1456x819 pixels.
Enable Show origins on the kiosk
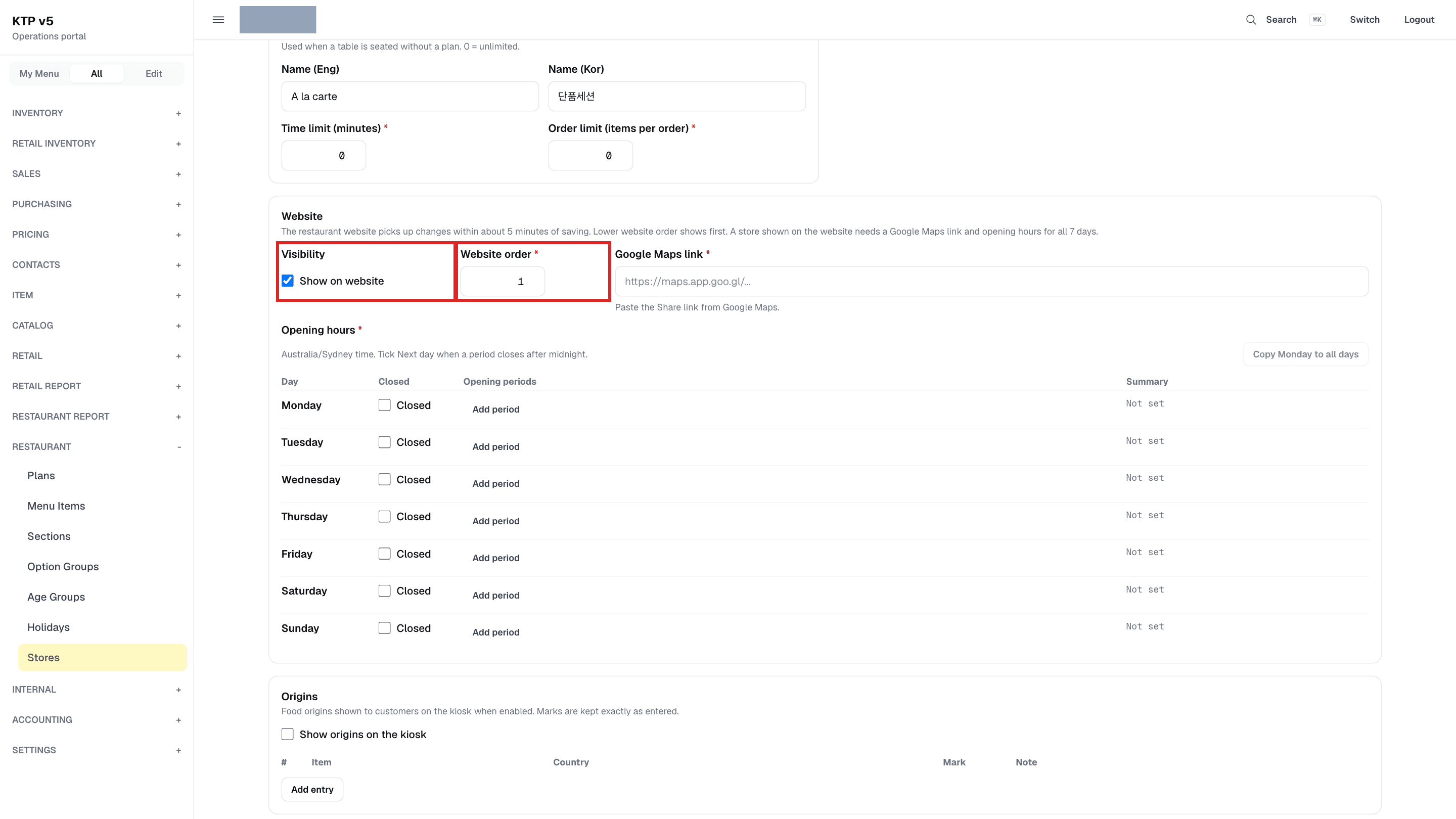click(288, 734)
